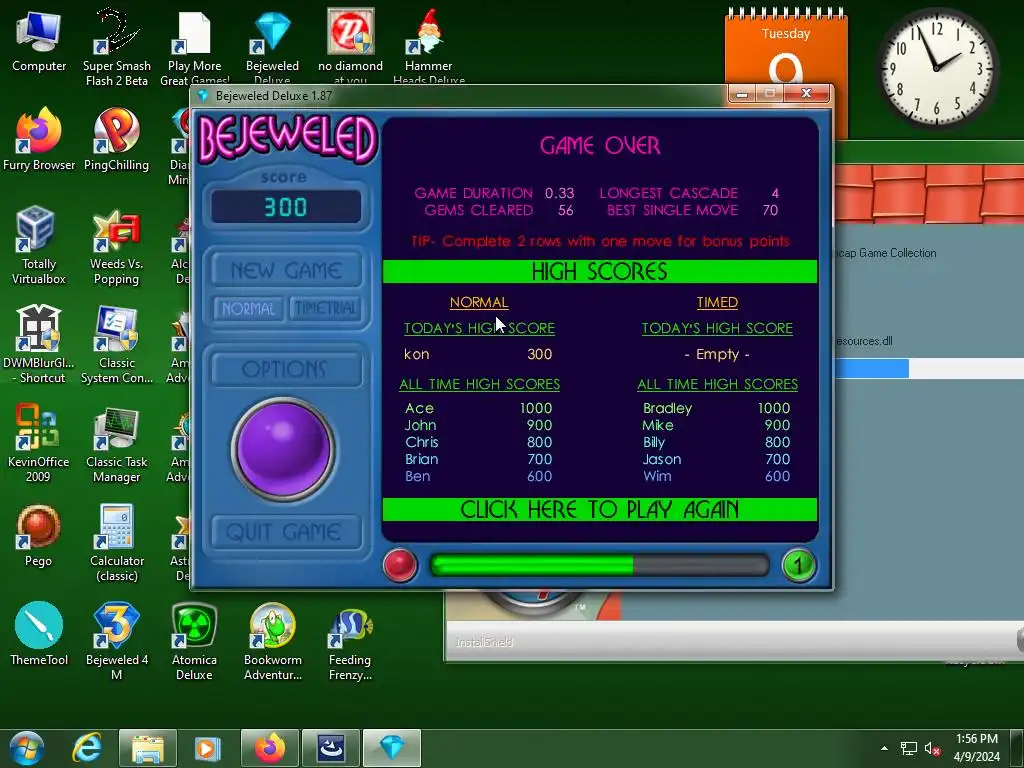Viewport: 1024px width, 768px height.
Task: Click the Quit Game button
Action: [x=285, y=532]
